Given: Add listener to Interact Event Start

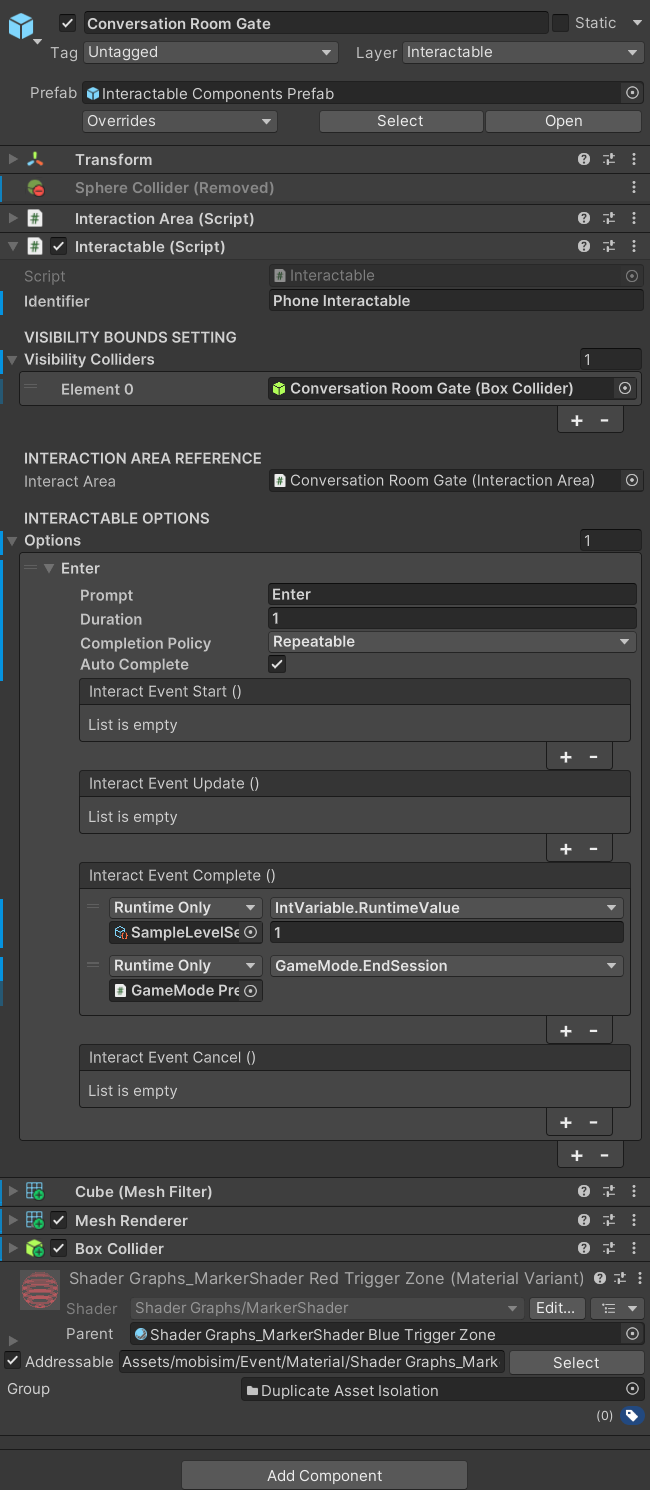Looking at the screenshot, I should (566, 757).
